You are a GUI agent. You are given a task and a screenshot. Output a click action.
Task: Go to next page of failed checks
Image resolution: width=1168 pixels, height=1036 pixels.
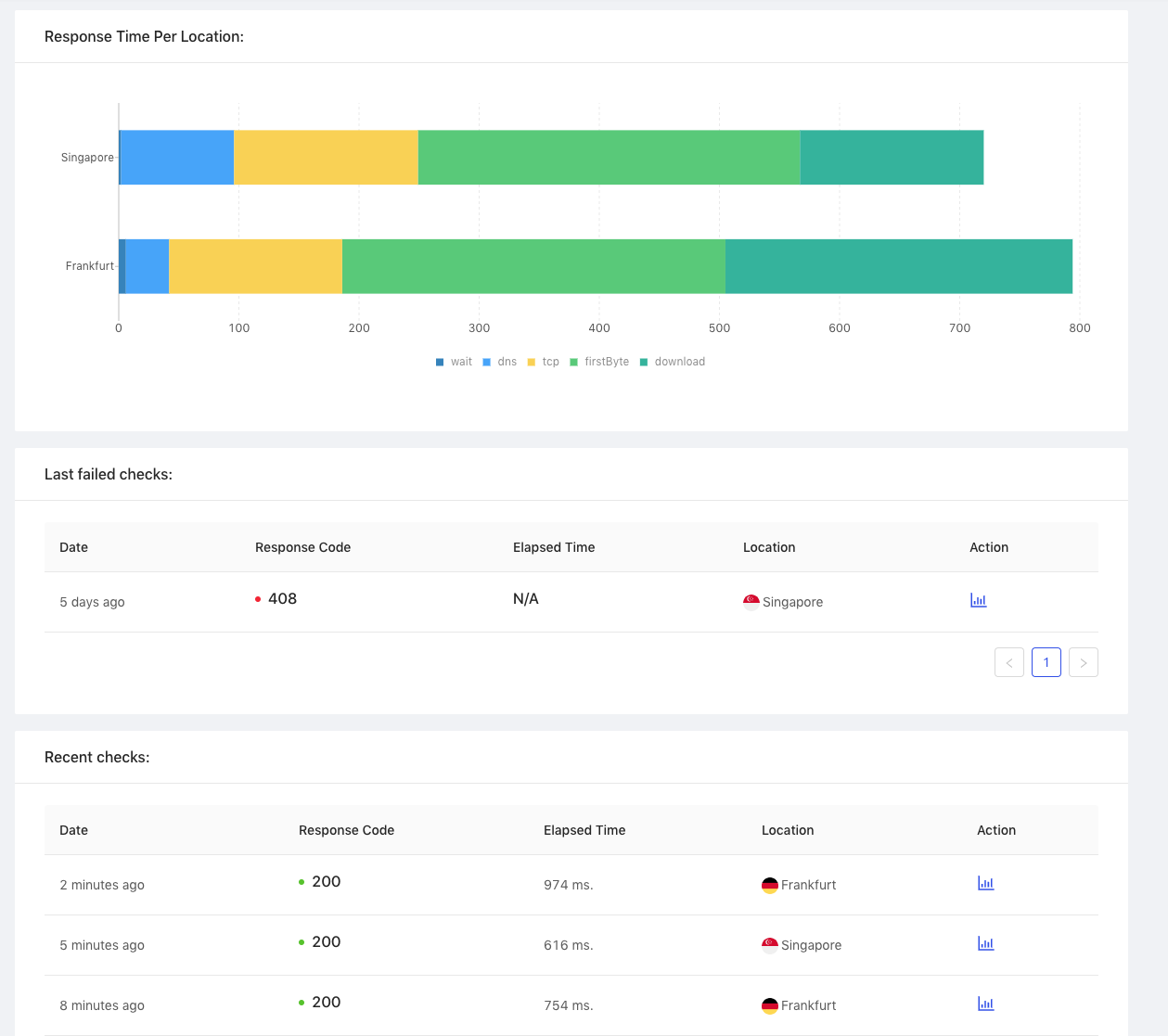[x=1084, y=662]
